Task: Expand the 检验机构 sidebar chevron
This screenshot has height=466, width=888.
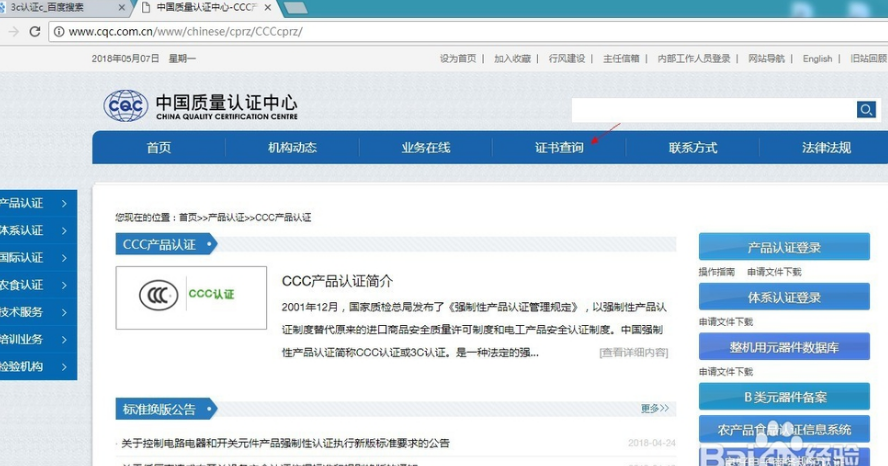Action: click(x=64, y=366)
